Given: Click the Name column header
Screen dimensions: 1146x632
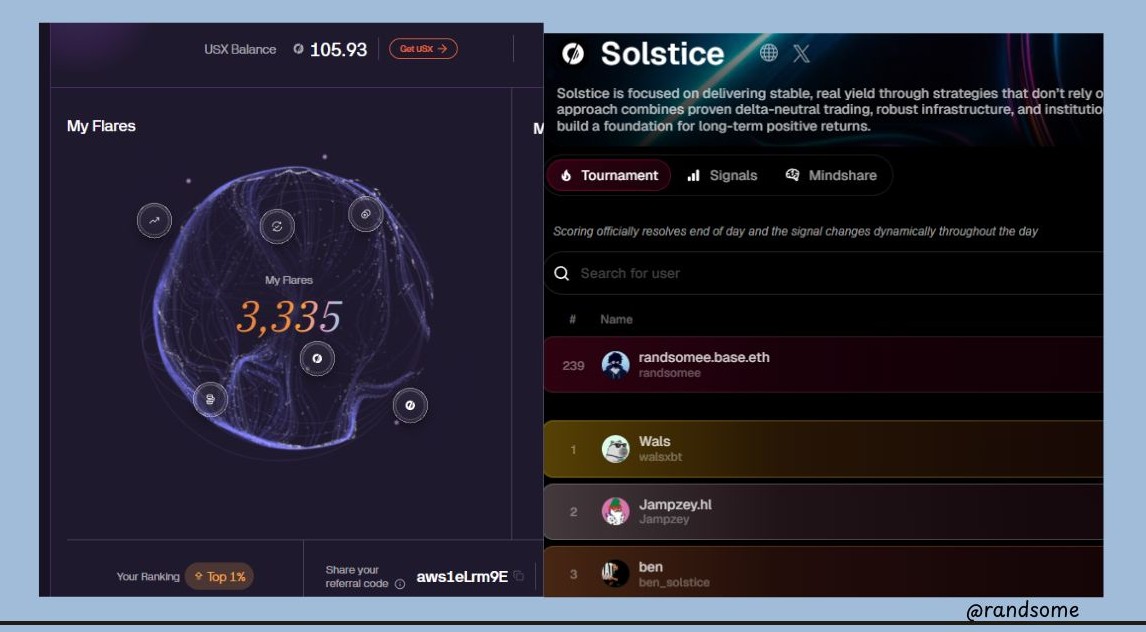Looking at the screenshot, I should tap(616, 319).
